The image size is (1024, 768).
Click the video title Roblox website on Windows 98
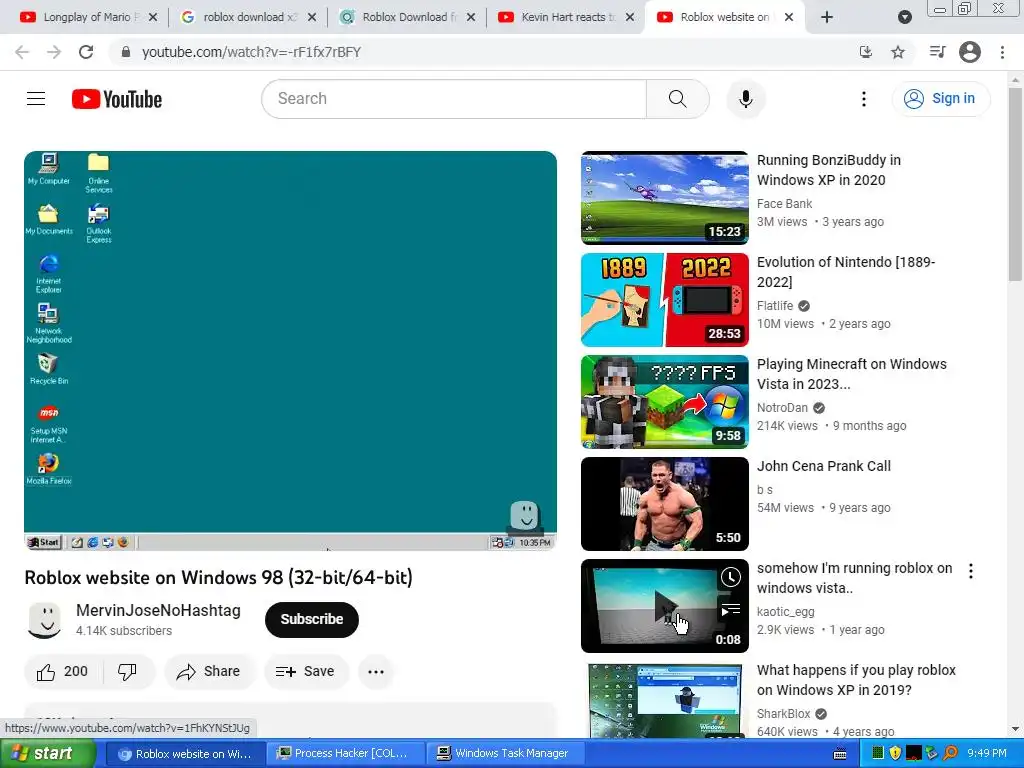tap(218, 578)
